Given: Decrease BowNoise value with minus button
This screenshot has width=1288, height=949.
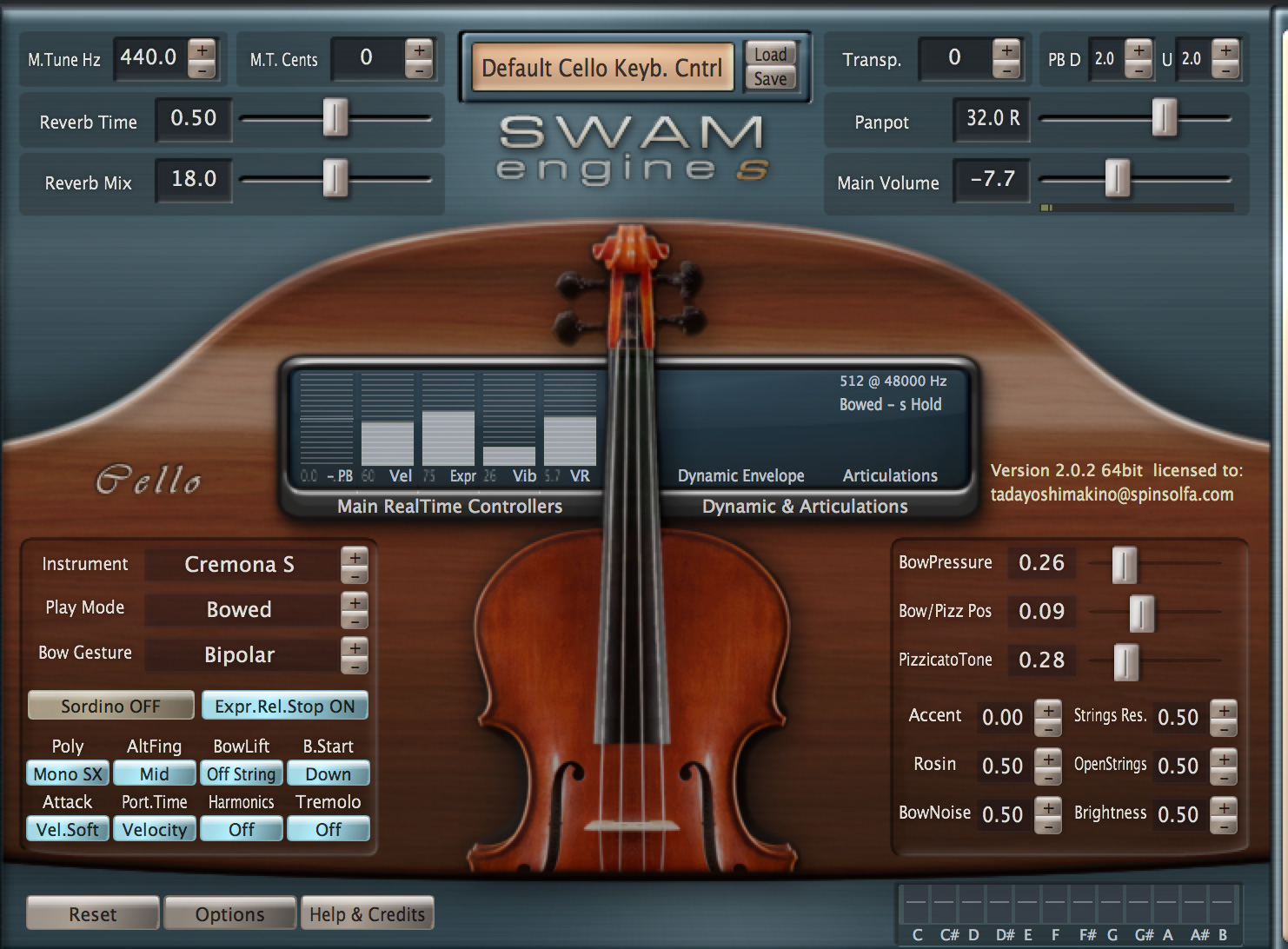Looking at the screenshot, I should [1048, 826].
